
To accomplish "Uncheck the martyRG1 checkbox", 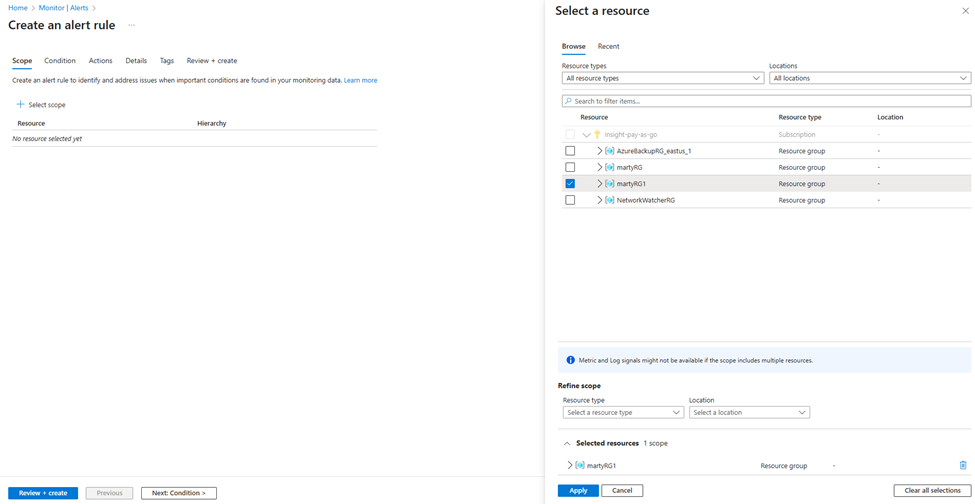I will click(570, 184).
